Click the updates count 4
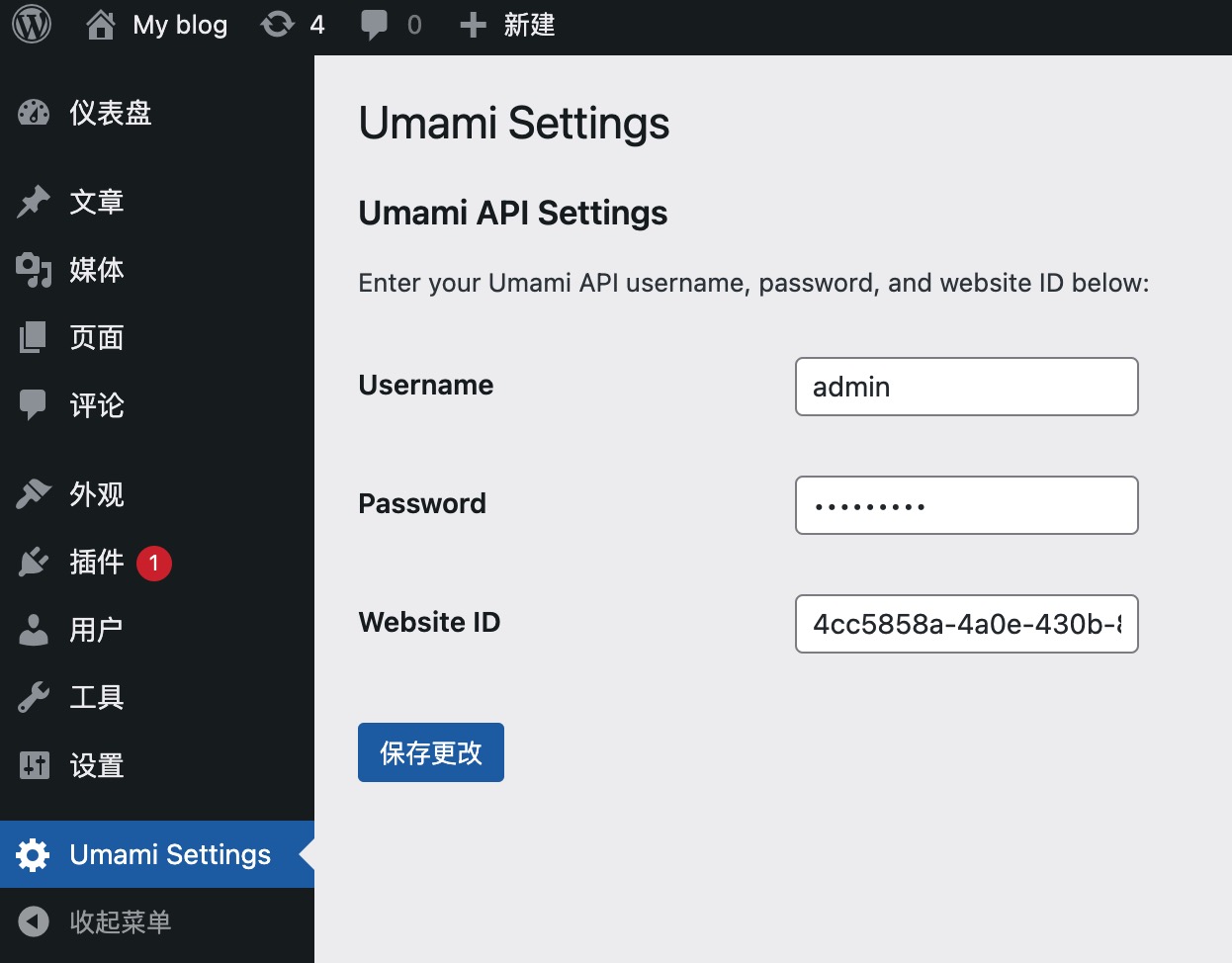1232x963 pixels. coord(316,25)
